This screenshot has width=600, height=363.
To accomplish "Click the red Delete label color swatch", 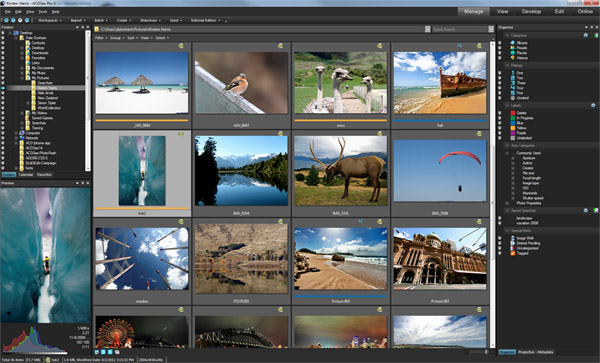I will coord(512,113).
